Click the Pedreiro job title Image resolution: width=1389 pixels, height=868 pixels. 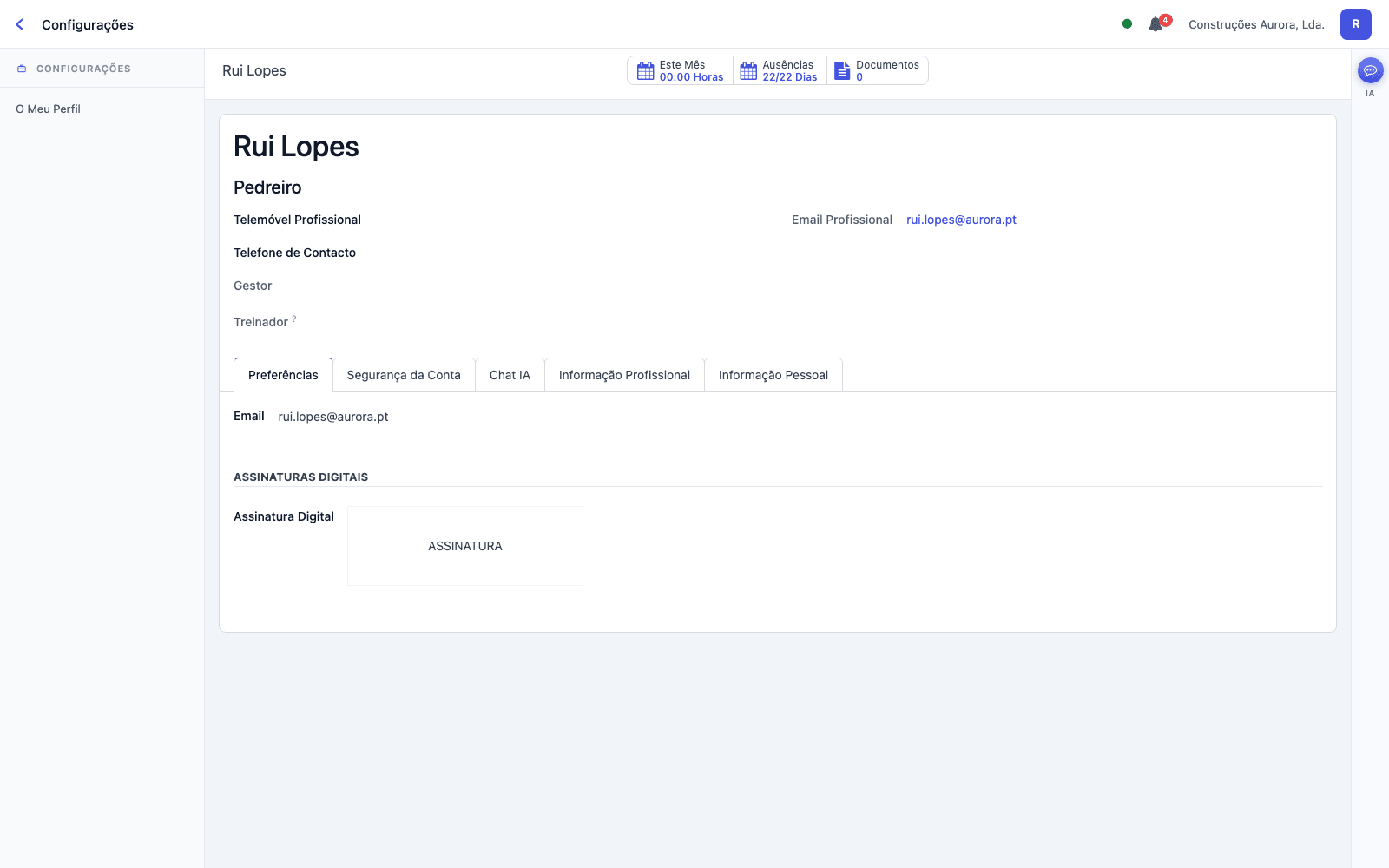pos(267,187)
